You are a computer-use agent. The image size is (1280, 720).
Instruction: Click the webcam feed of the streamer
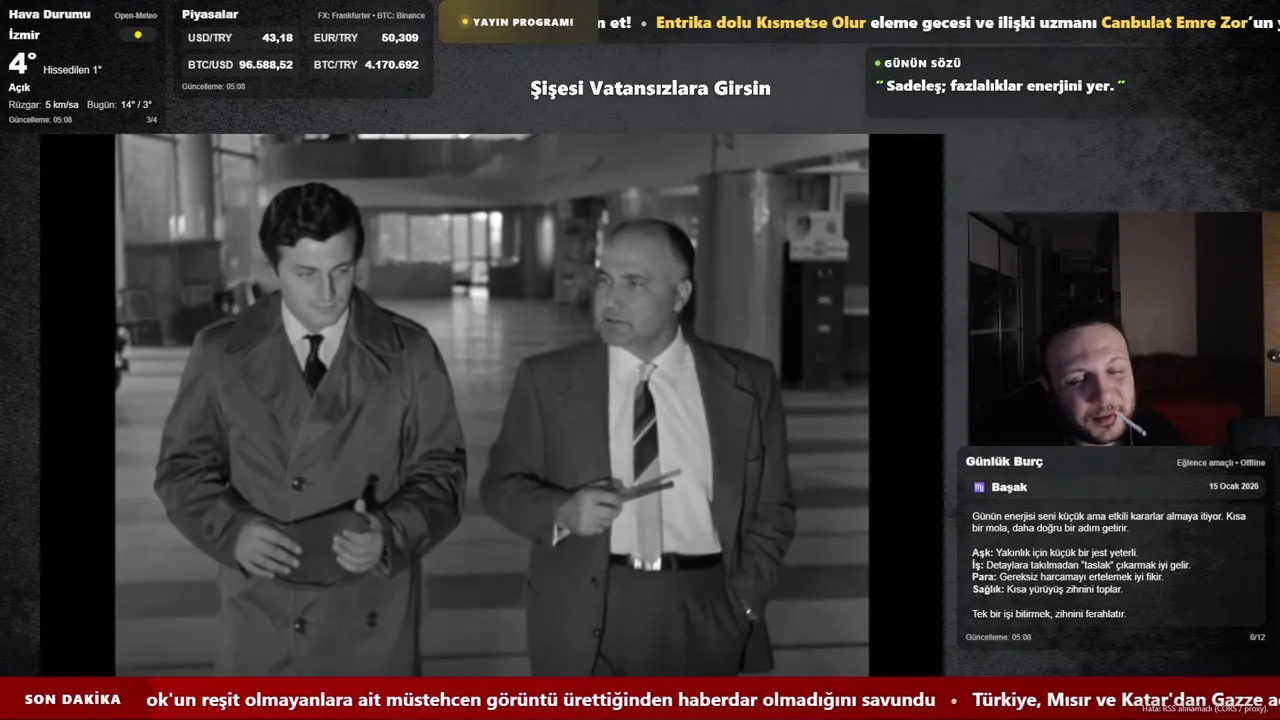(1123, 329)
